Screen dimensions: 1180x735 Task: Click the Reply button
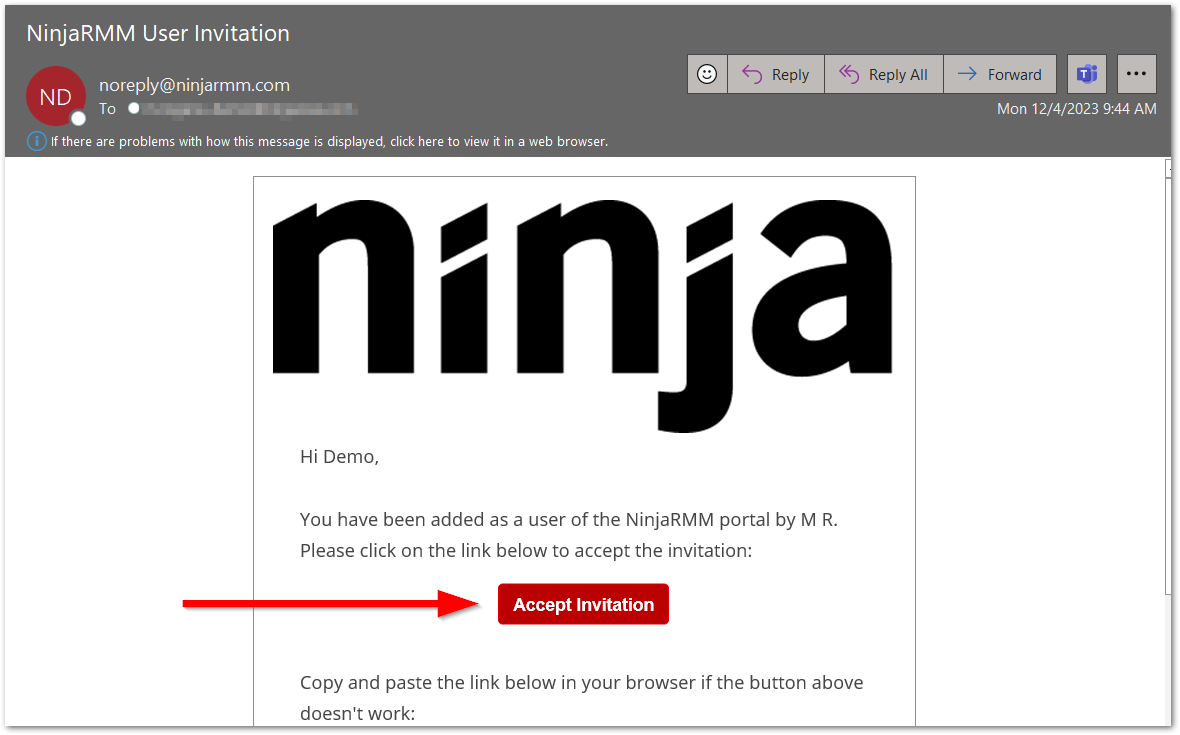(x=776, y=74)
